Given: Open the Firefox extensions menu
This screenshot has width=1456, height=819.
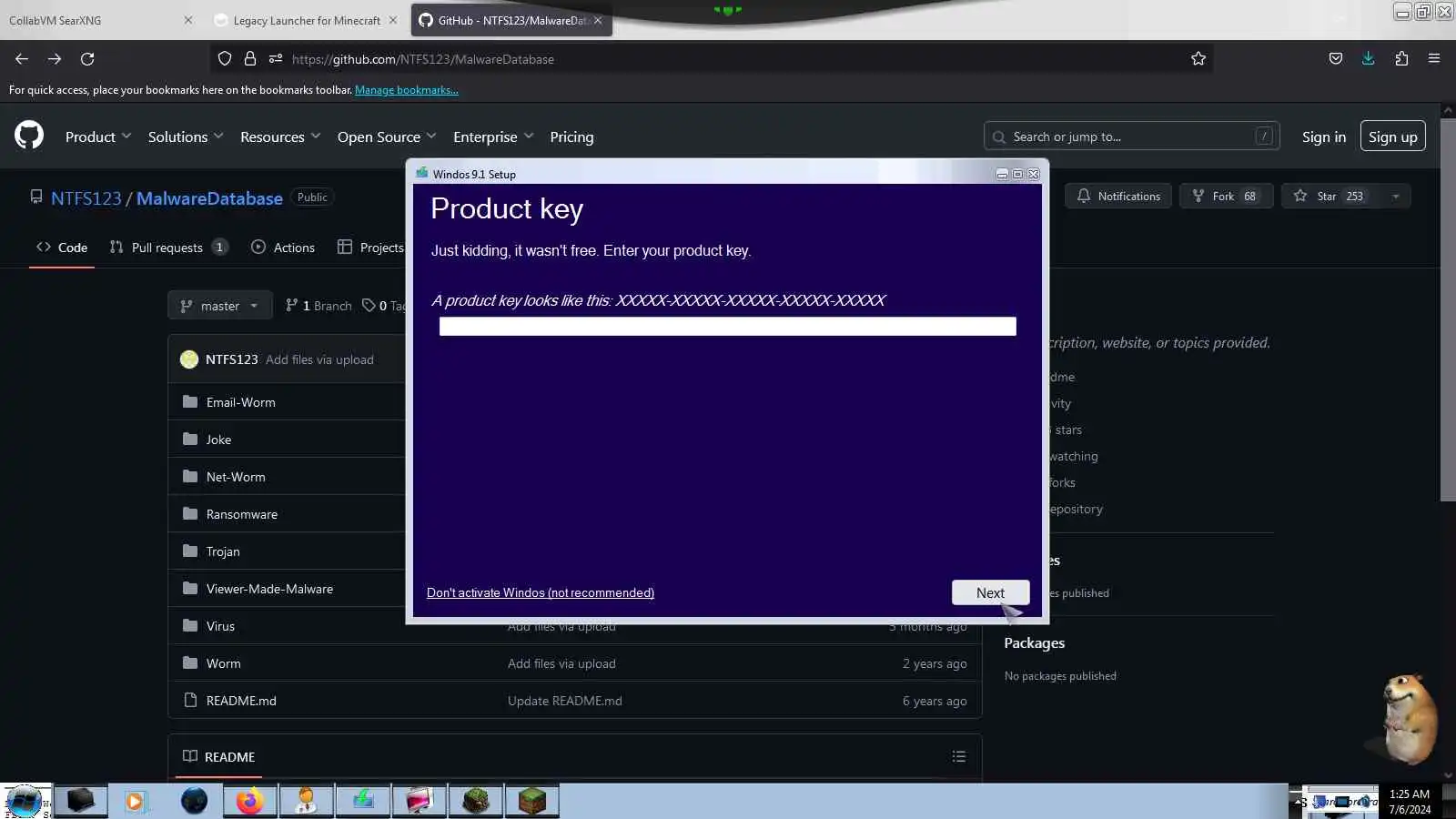Looking at the screenshot, I should 1401,59.
